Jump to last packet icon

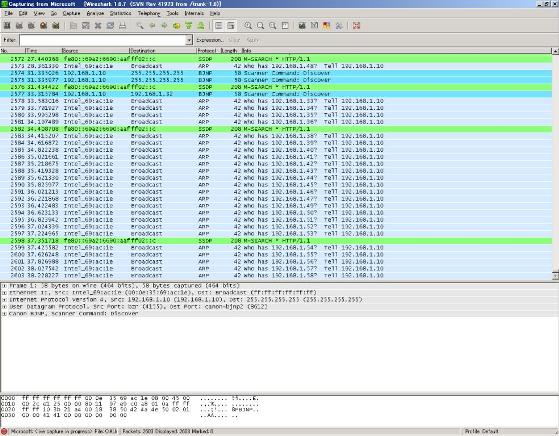201,26
